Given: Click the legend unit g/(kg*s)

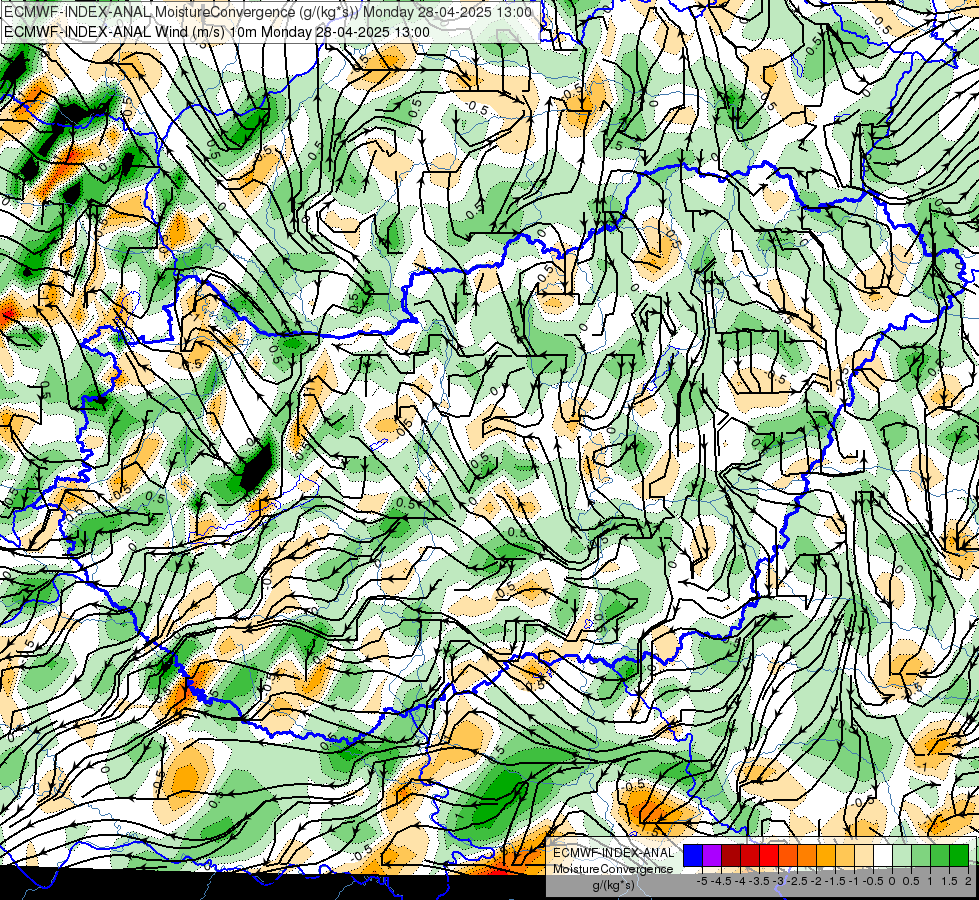Looking at the screenshot, I should 614,886.
